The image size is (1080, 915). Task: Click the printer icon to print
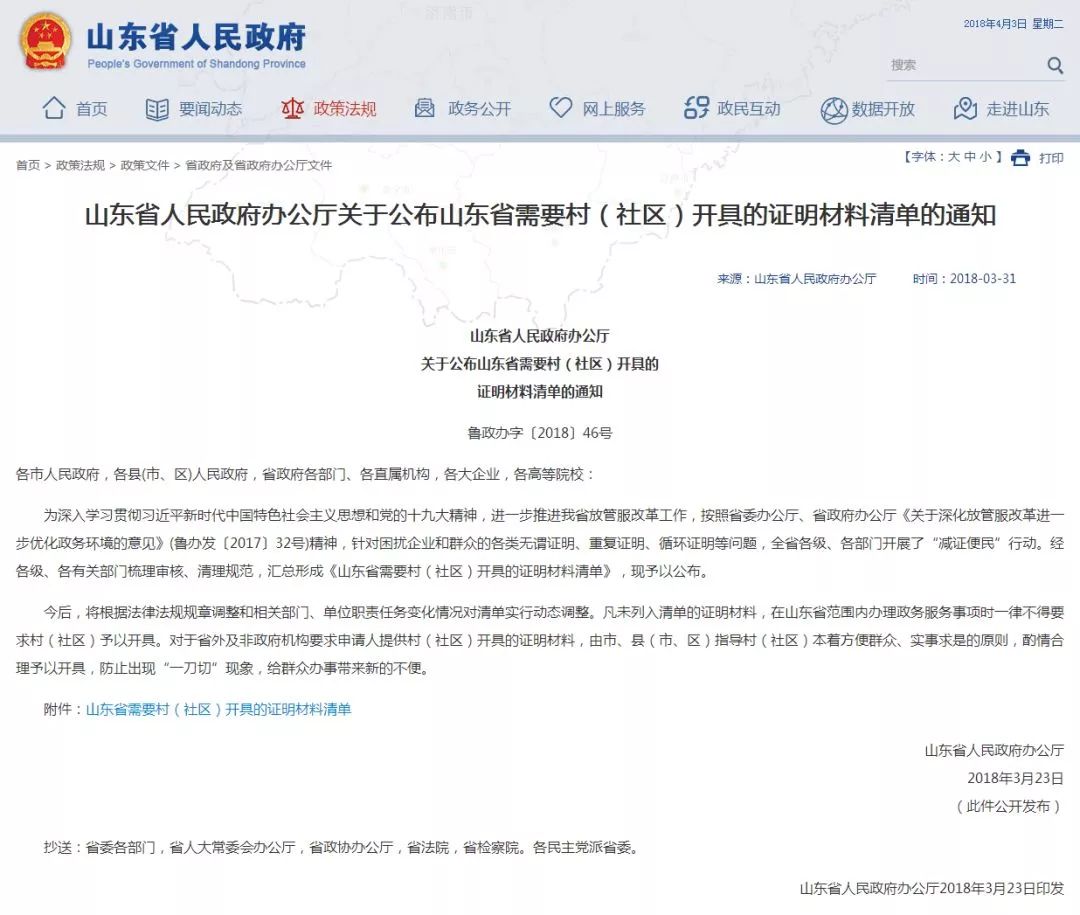coord(1020,157)
